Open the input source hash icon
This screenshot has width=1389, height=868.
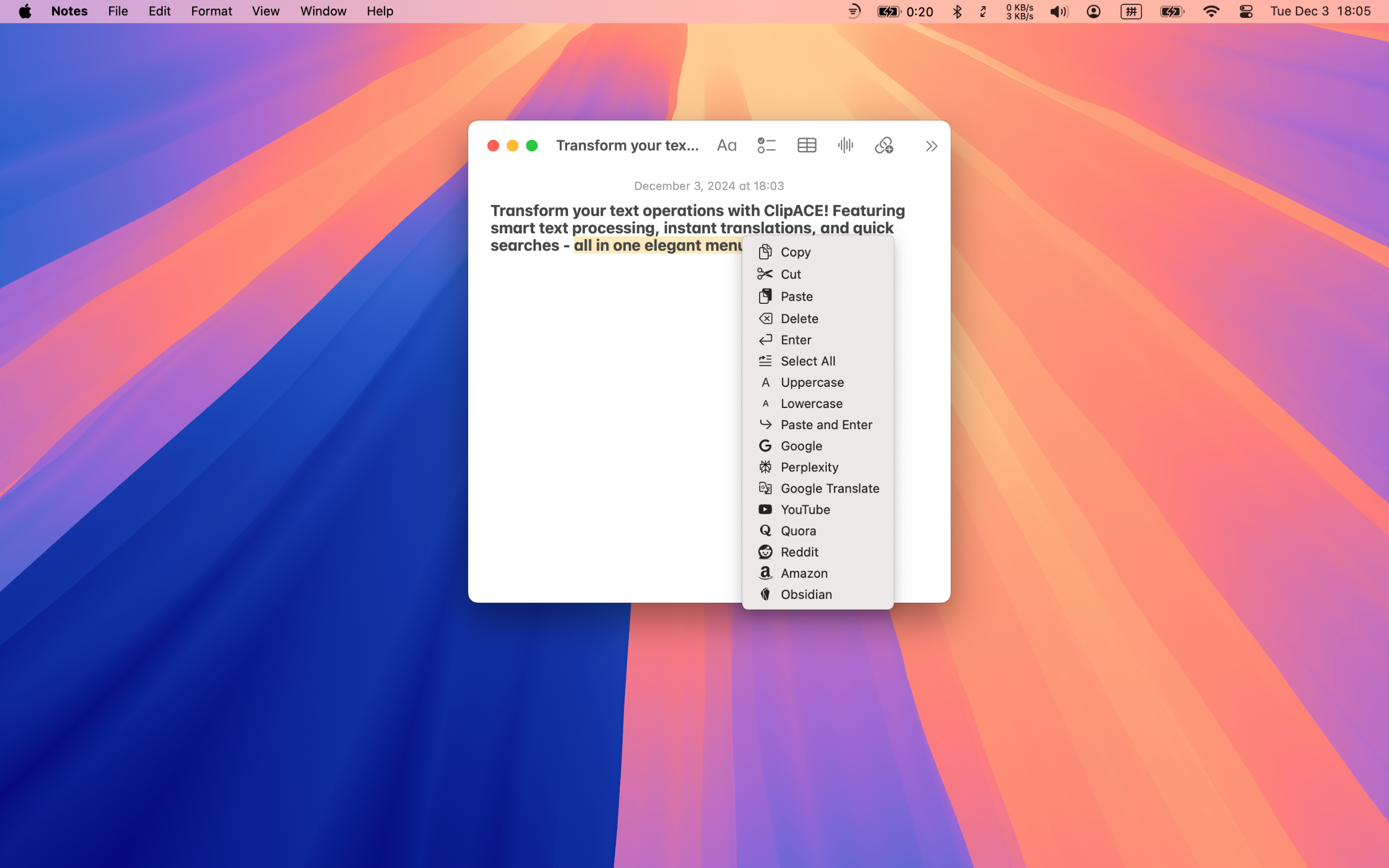pyautogui.click(x=1131, y=11)
